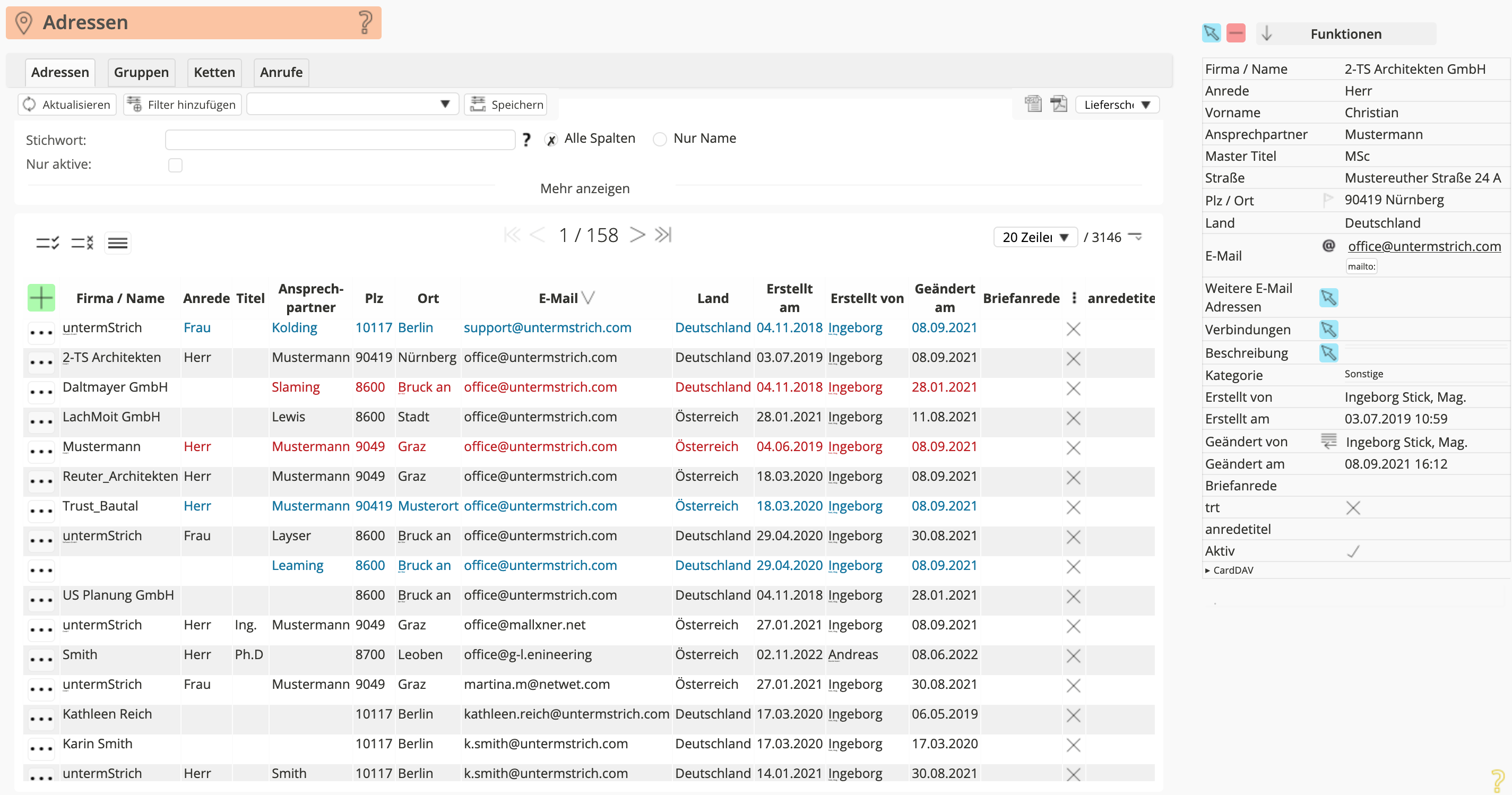This screenshot has height=795, width=1512.
Task: Open the Verbindungen edit icon
Action: pos(1328,330)
